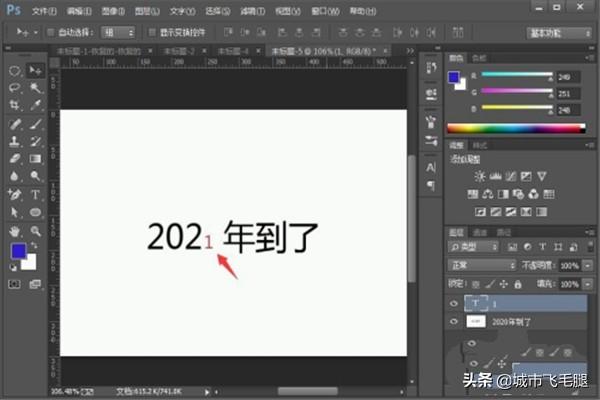
Task: Tick the 显示变换控件 checkbox
Action: [x=151, y=32]
